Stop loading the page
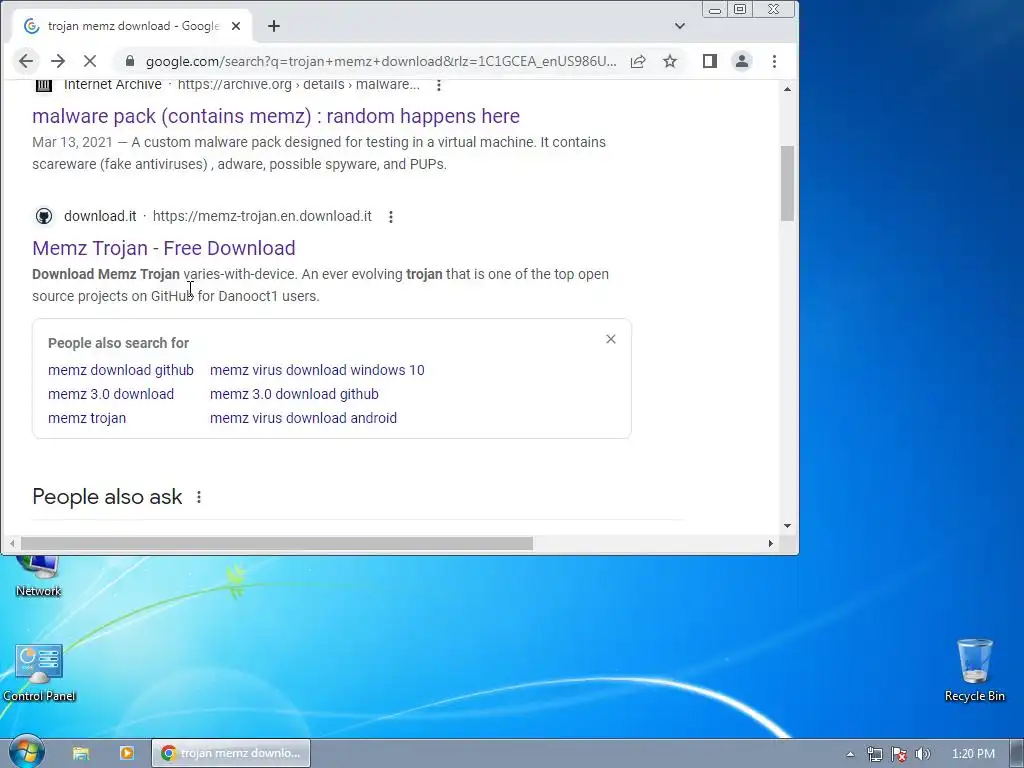The width and height of the screenshot is (1024, 768). click(90, 61)
